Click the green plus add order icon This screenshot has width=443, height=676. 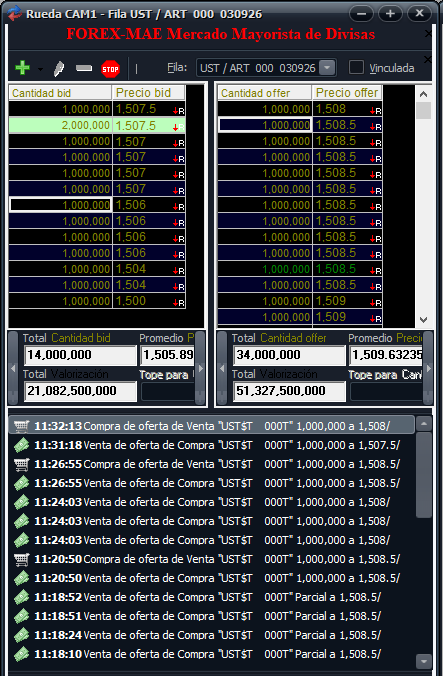22,68
